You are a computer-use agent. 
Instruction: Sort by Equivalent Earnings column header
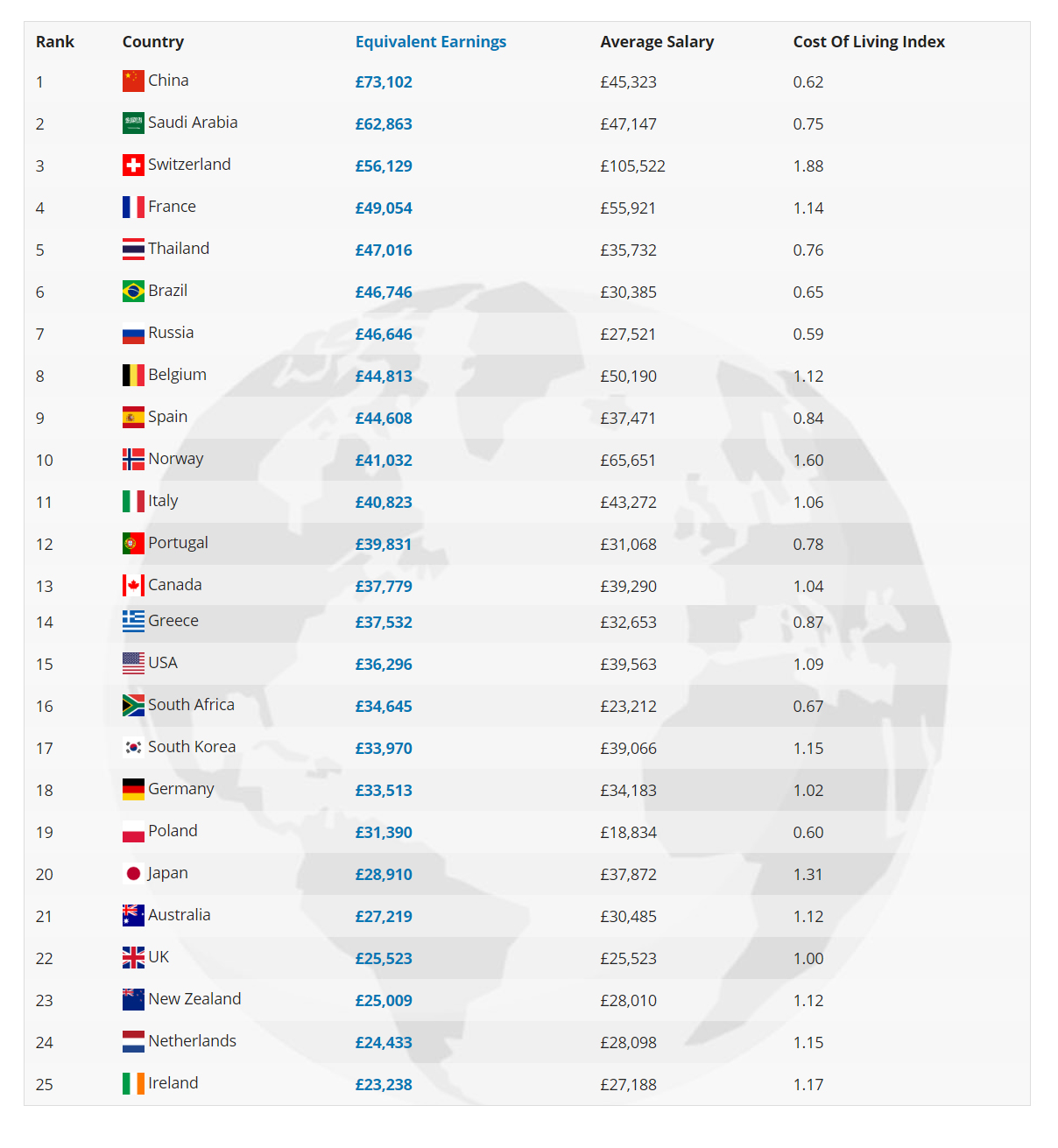(x=431, y=42)
